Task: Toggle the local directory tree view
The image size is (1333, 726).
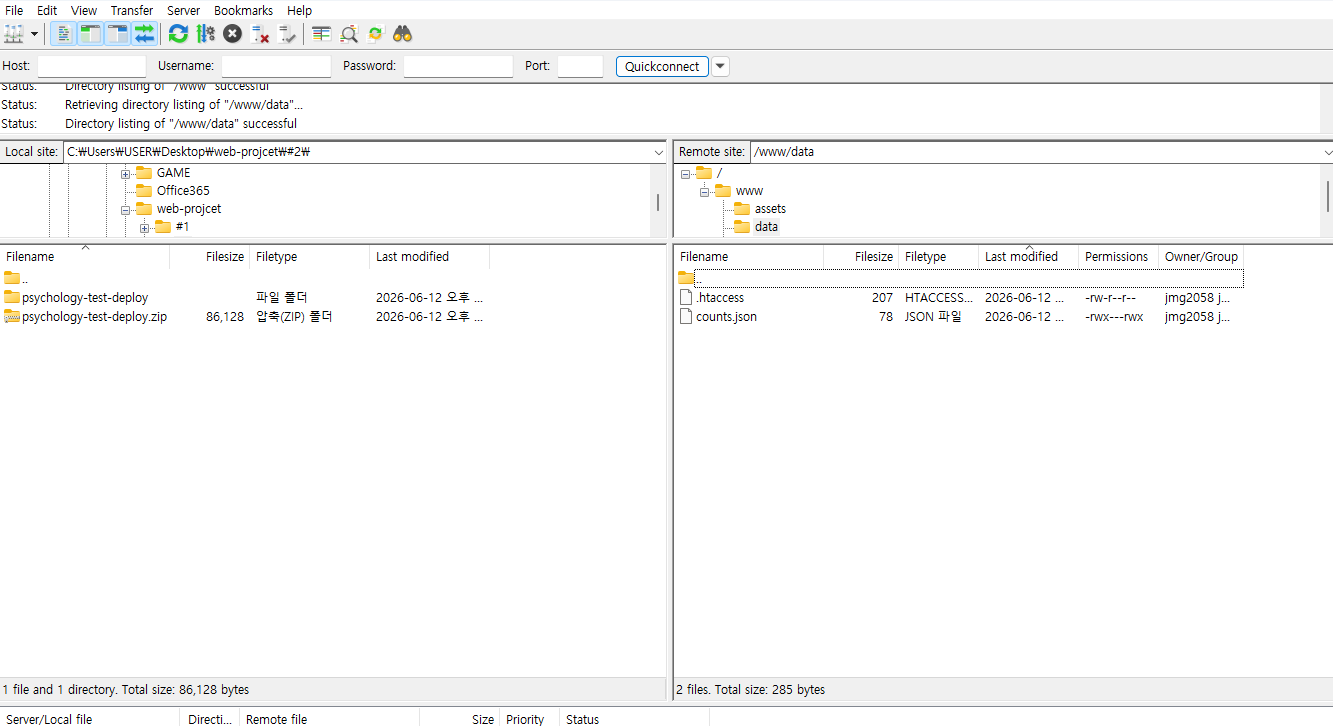Action: 90,34
